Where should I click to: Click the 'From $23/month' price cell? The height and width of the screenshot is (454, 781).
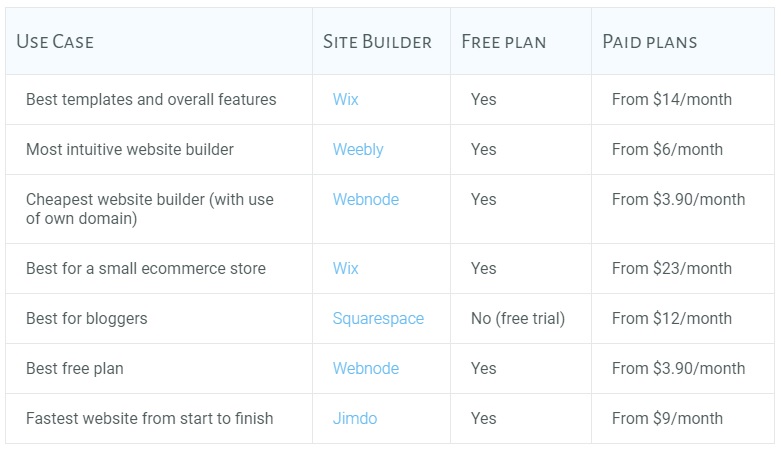[683, 269]
